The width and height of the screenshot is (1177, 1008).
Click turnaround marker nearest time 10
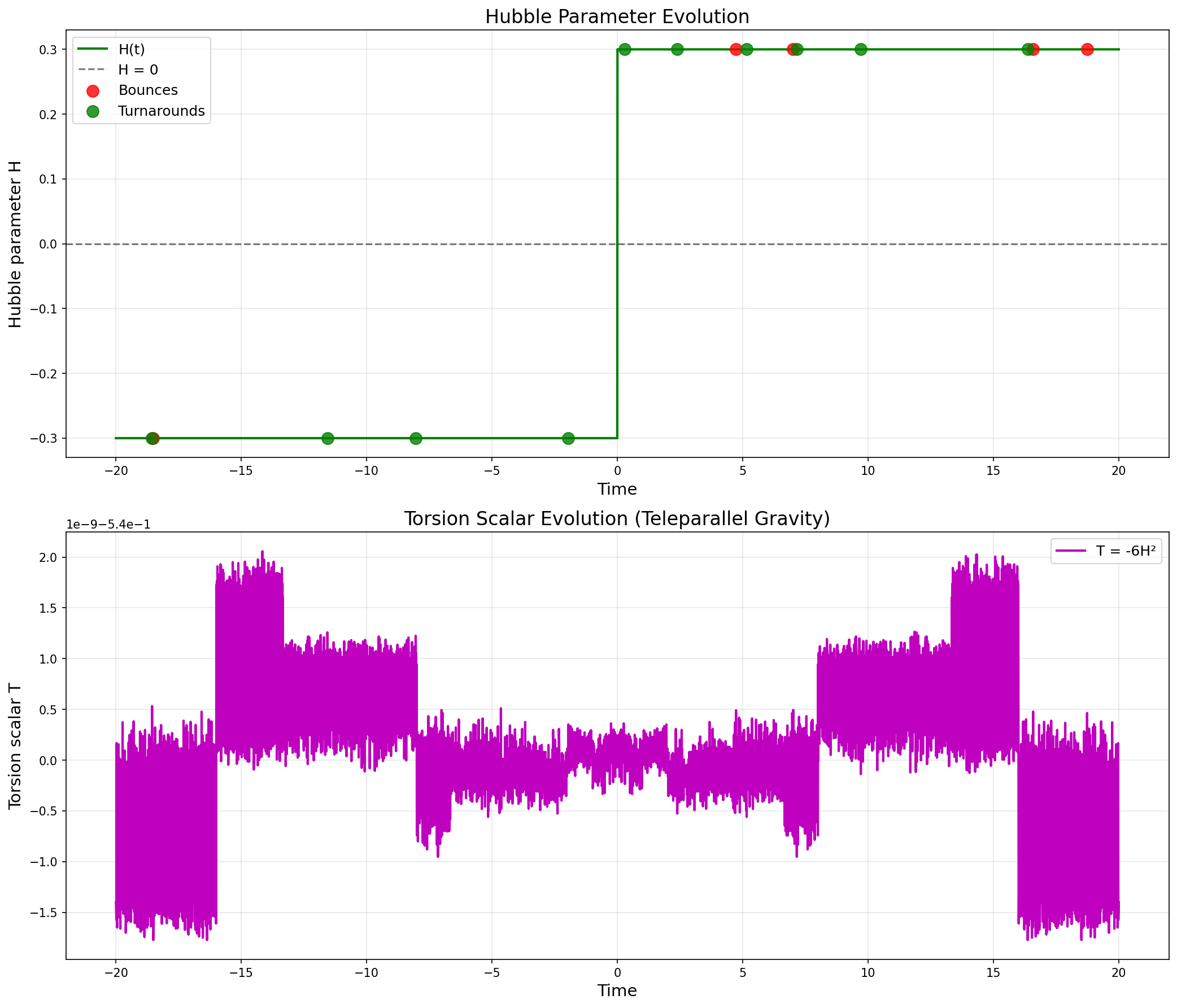pos(861,49)
